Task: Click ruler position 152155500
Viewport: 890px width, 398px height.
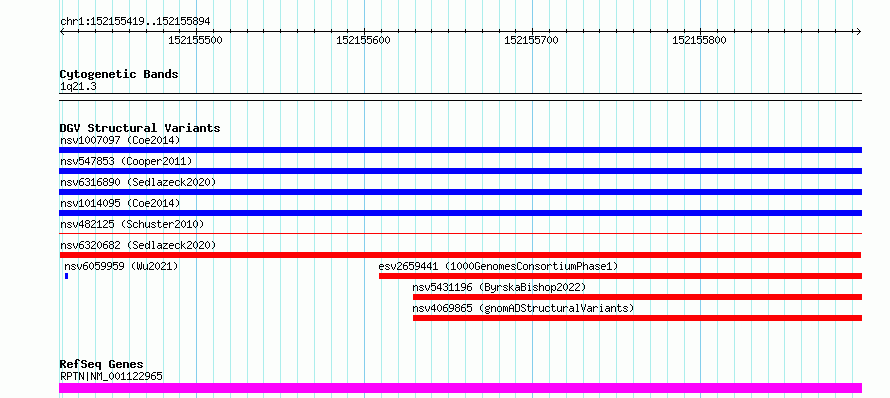Action: click(x=196, y=40)
